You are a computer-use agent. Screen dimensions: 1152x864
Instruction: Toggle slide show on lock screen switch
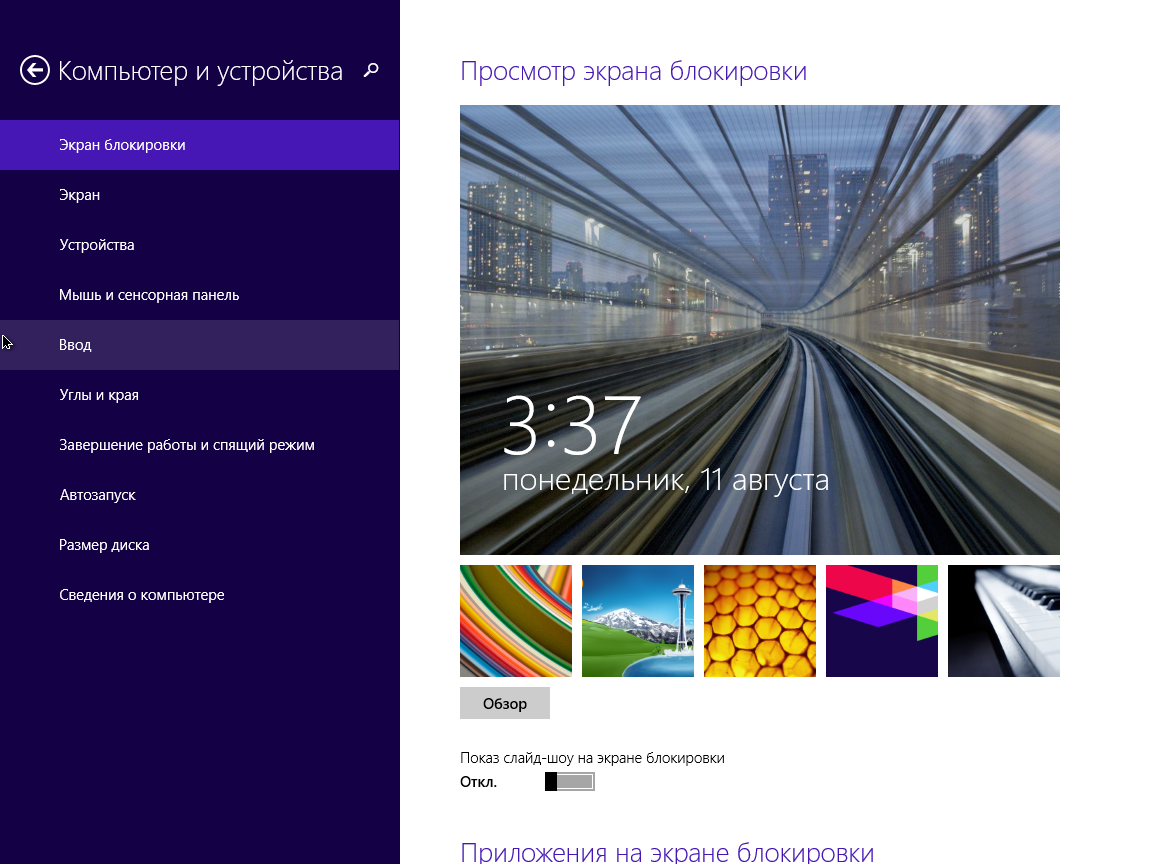[569, 782]
